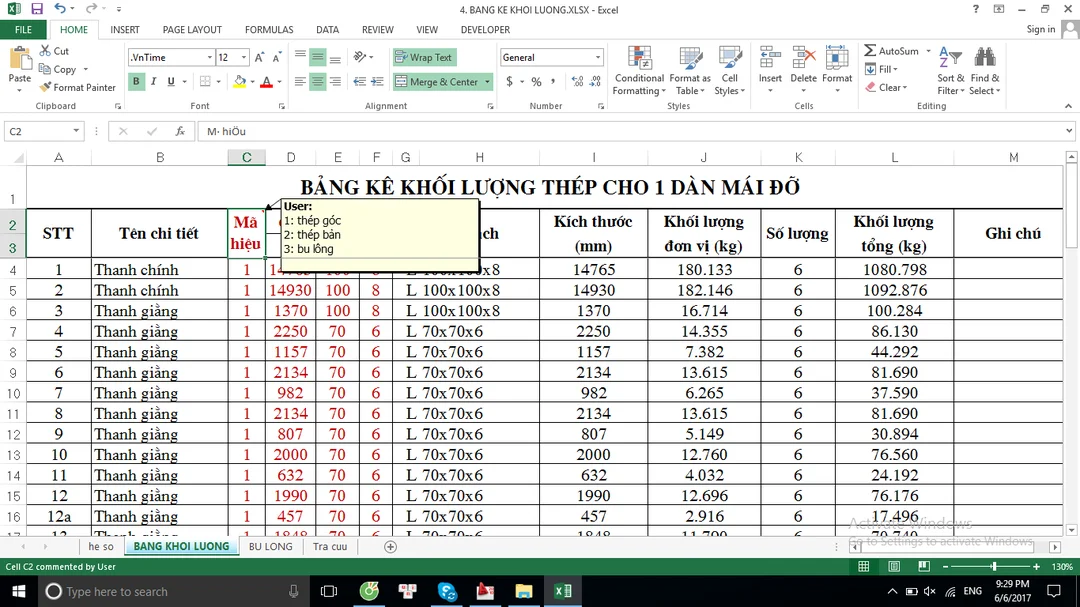Open the Merge & Center dropdown arrow
1080x607 pixels.
487,81
